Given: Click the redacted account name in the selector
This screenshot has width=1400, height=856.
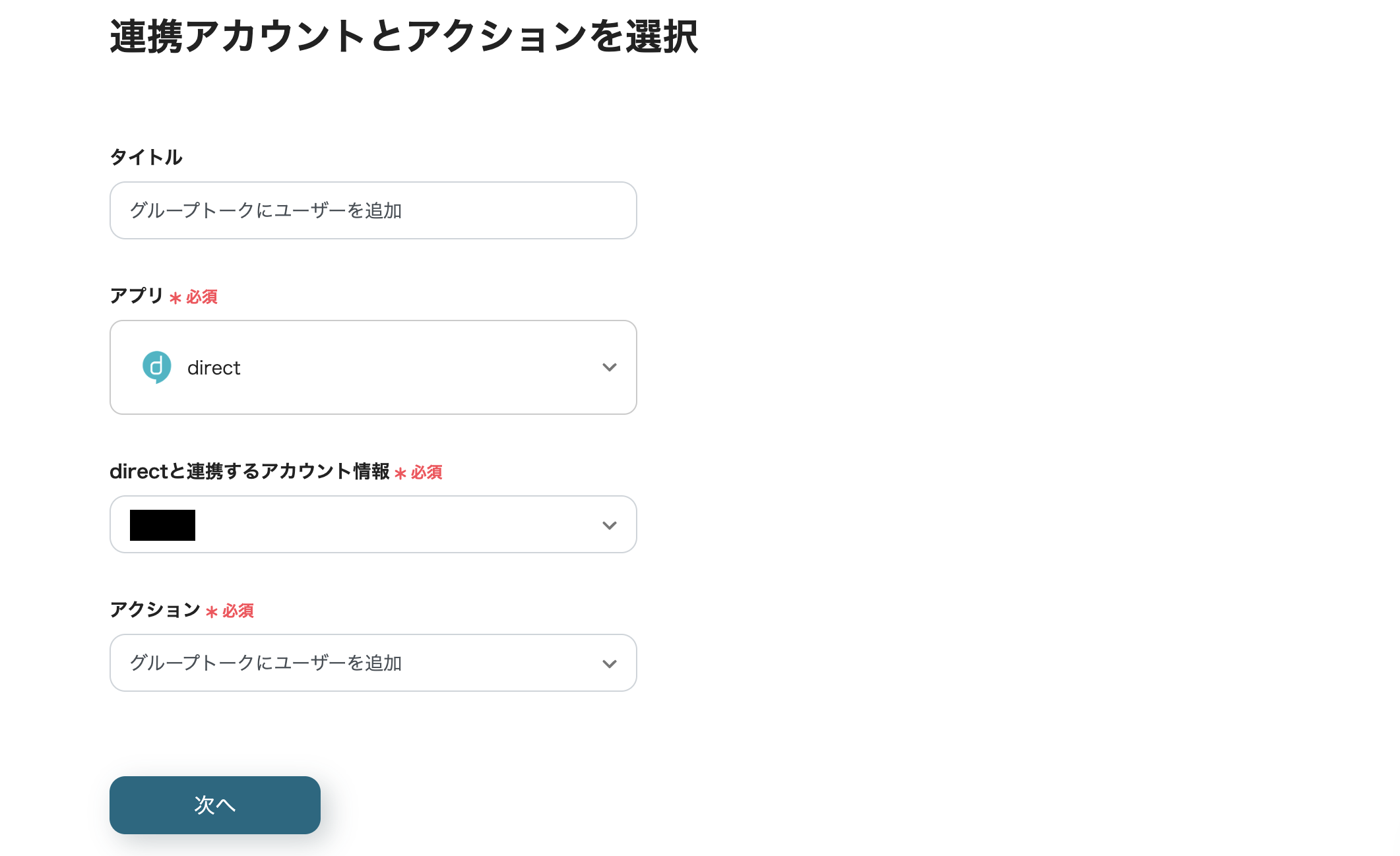Looking at the screenshot, I should tap(162, 525).
